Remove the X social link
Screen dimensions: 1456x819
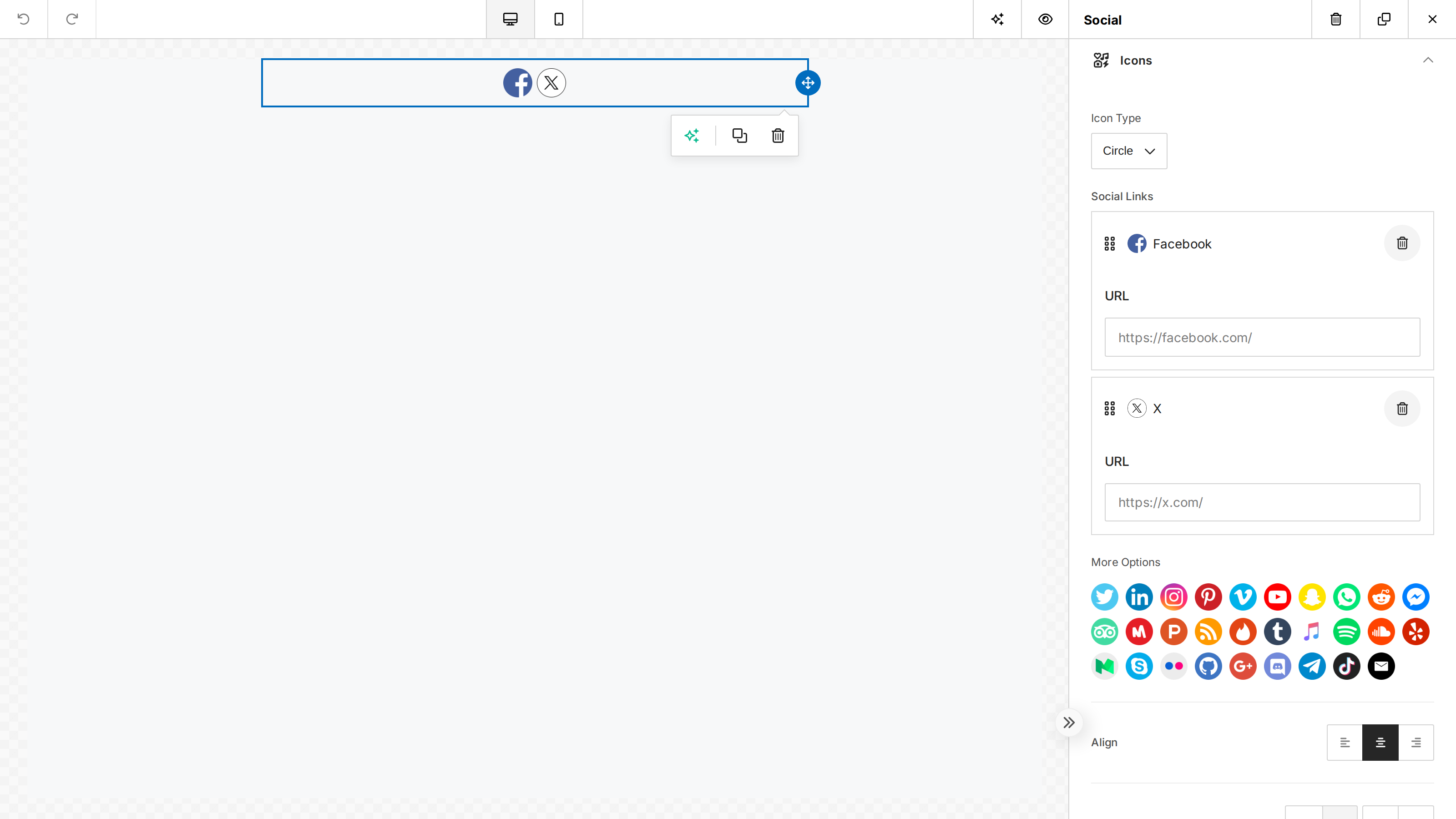[x=1402, y=408]
